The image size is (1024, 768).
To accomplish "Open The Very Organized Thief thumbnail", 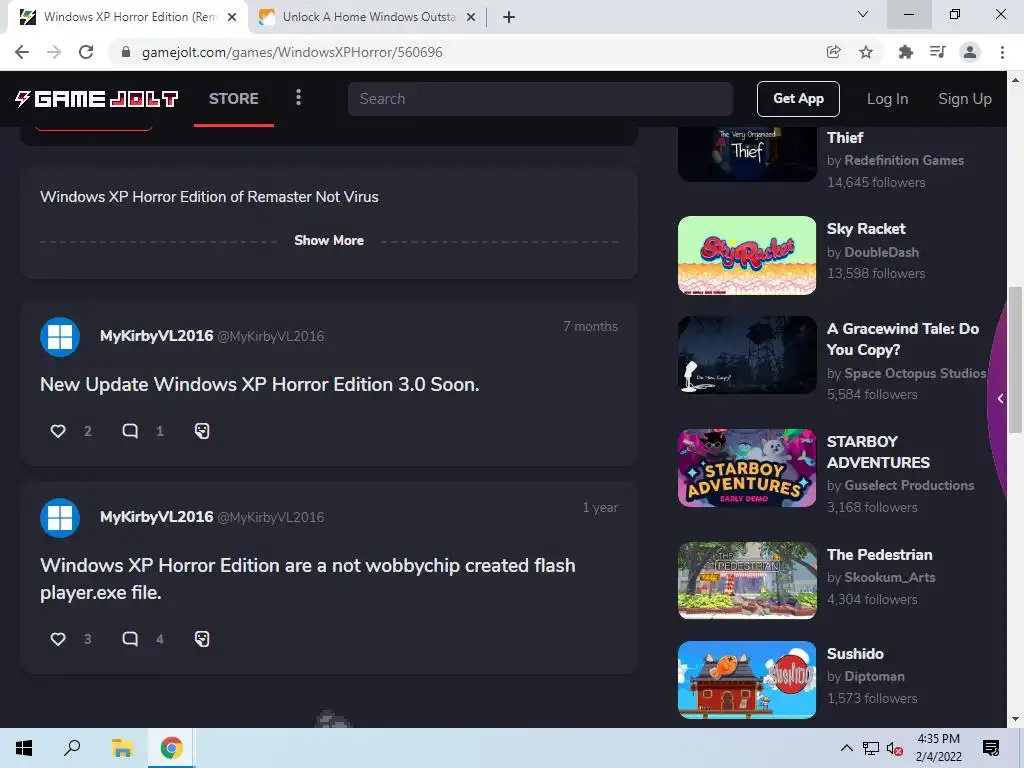I will (x=747, y=154).
